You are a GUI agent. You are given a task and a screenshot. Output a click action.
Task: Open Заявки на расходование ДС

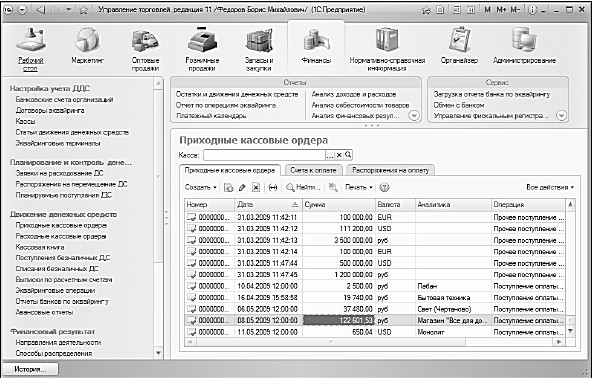pos(59,173)
